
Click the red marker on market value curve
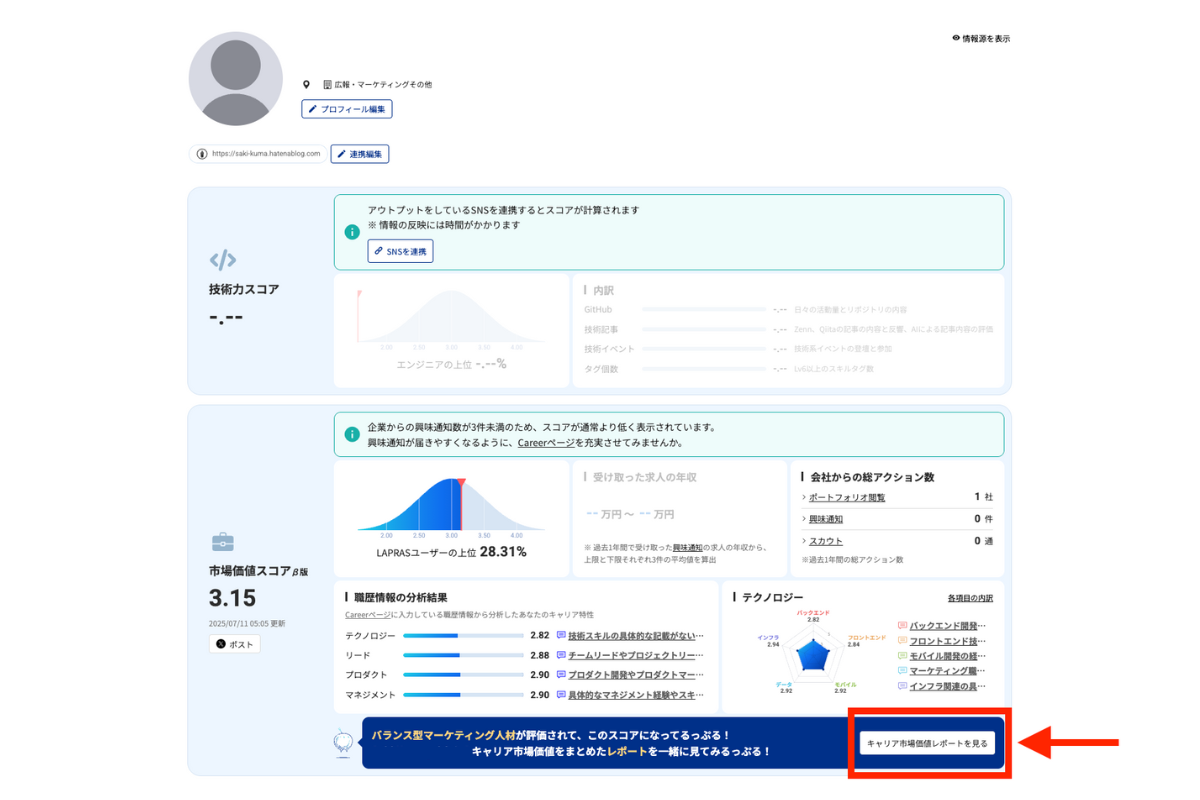click(x=460, y=485)
